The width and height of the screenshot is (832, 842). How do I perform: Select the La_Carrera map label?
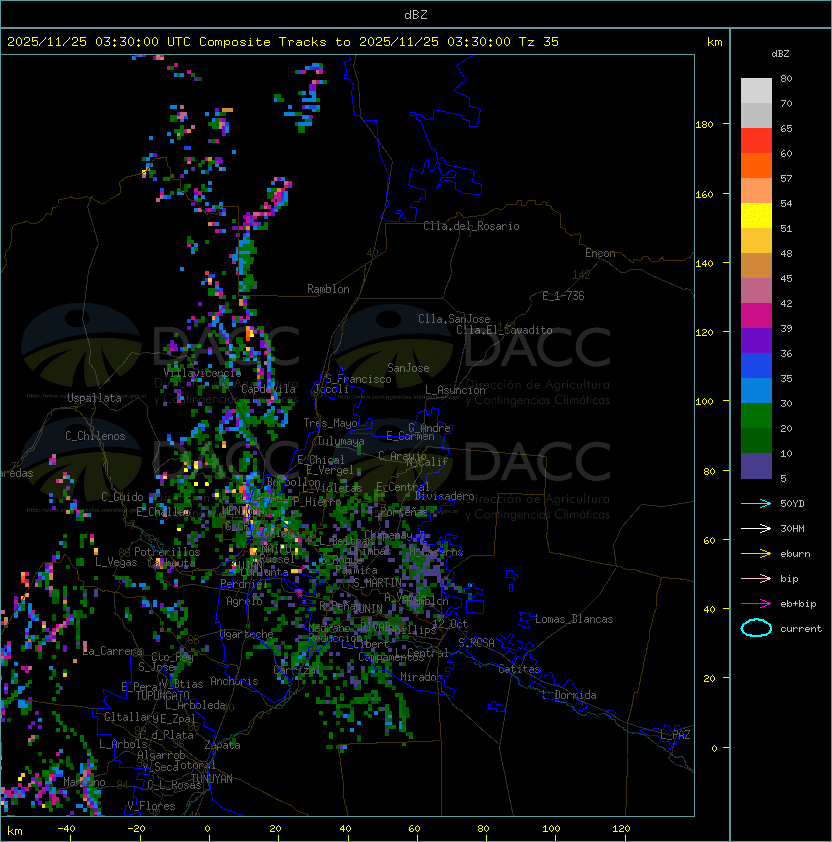tap(113, 651)
